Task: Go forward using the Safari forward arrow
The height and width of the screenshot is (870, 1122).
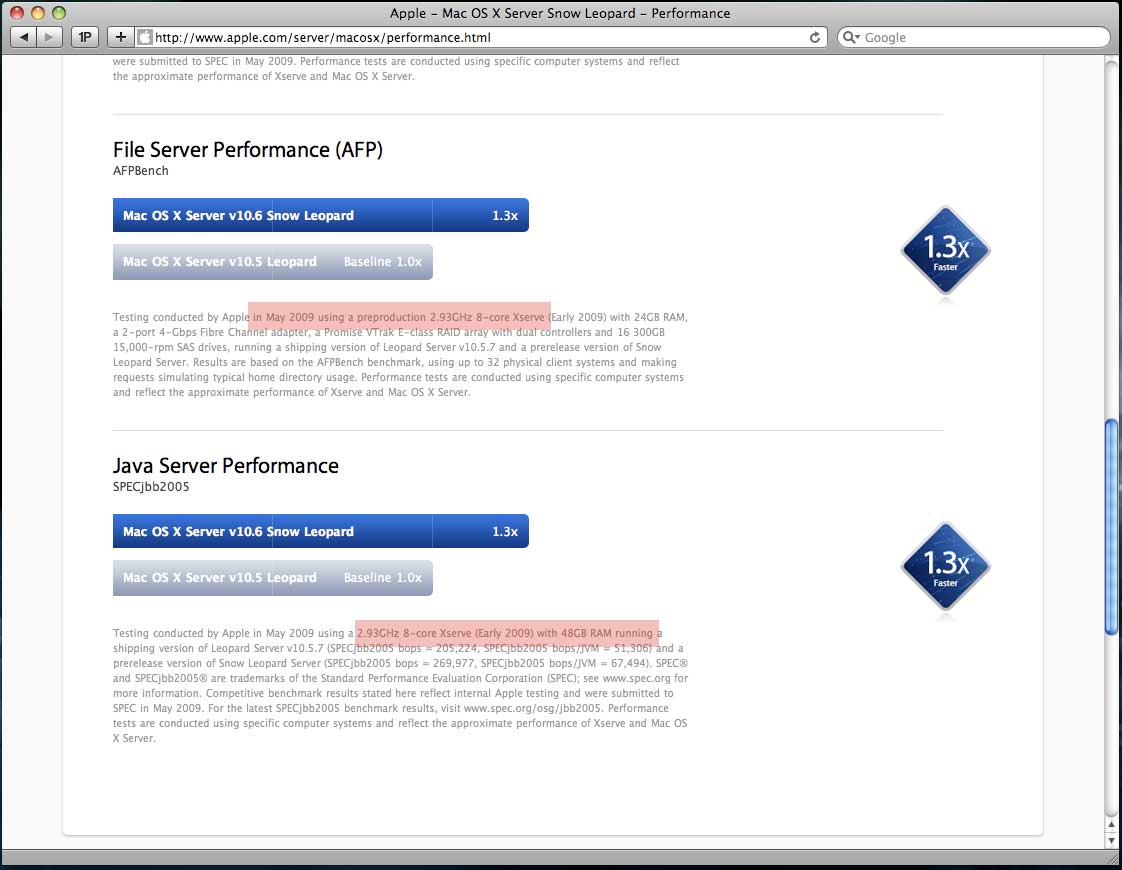Action: coord(49,37)
